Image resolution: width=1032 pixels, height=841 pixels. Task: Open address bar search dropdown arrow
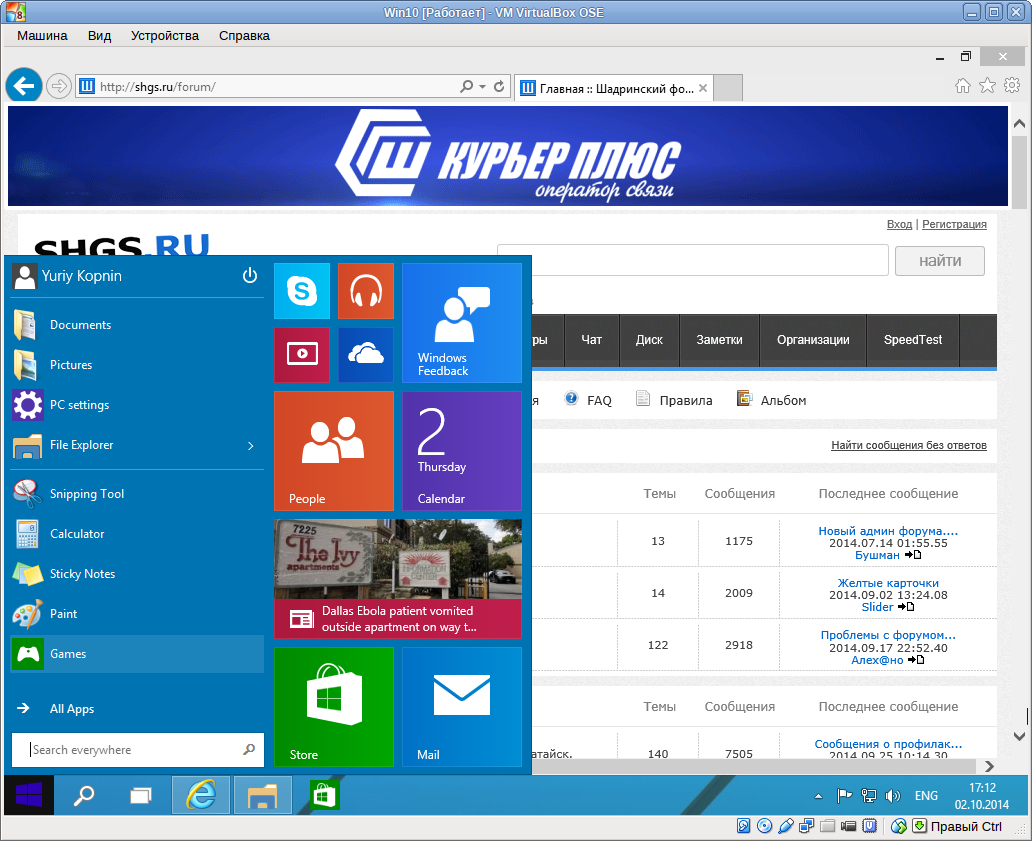[482, 86]
